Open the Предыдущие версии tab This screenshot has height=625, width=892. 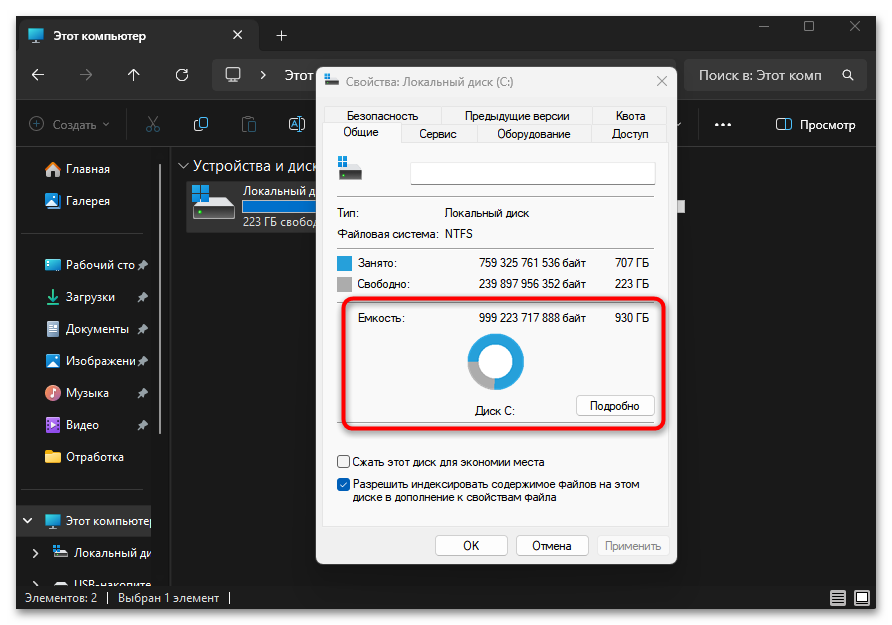click(x=517, y=115)
